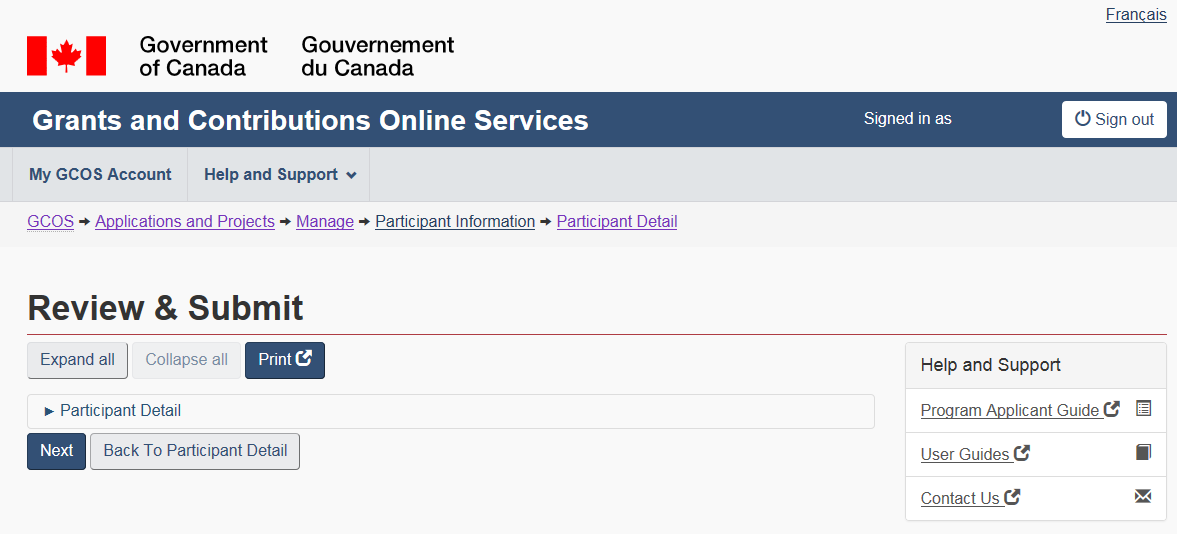Click external-link icon after Contact Us
Viewport: 1177px width, 534px height.
tap(1013, 497)
